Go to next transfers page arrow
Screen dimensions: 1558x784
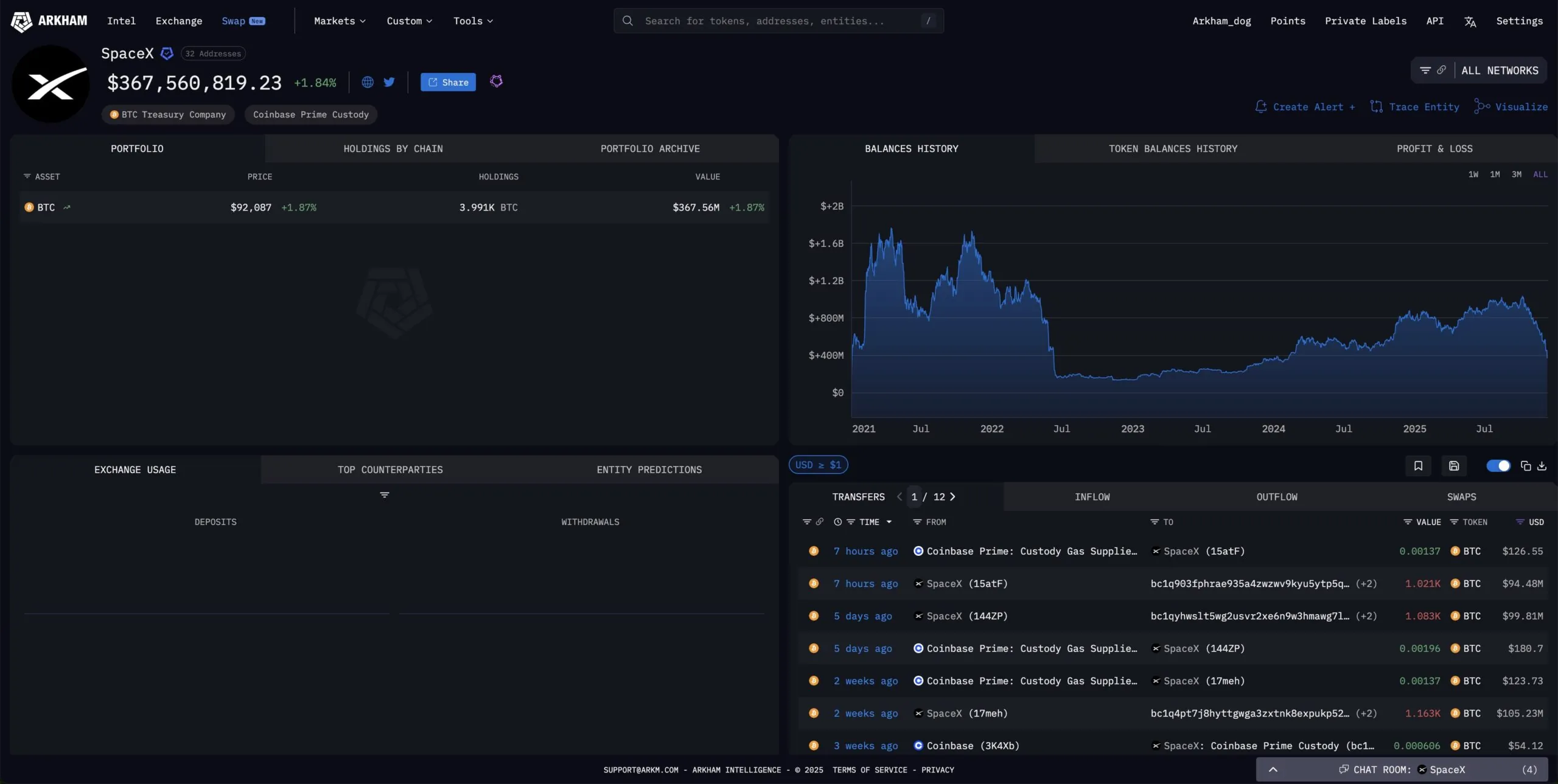(952, 497)
